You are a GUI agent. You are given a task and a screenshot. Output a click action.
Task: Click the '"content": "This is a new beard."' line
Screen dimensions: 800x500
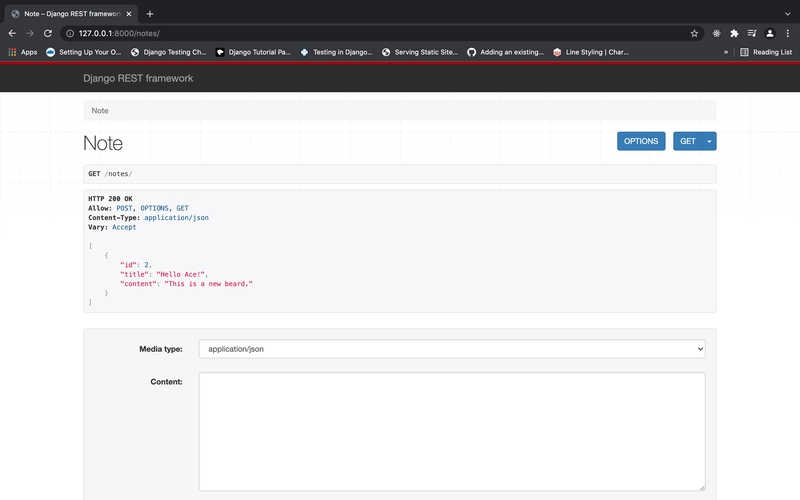click(186, 284)
